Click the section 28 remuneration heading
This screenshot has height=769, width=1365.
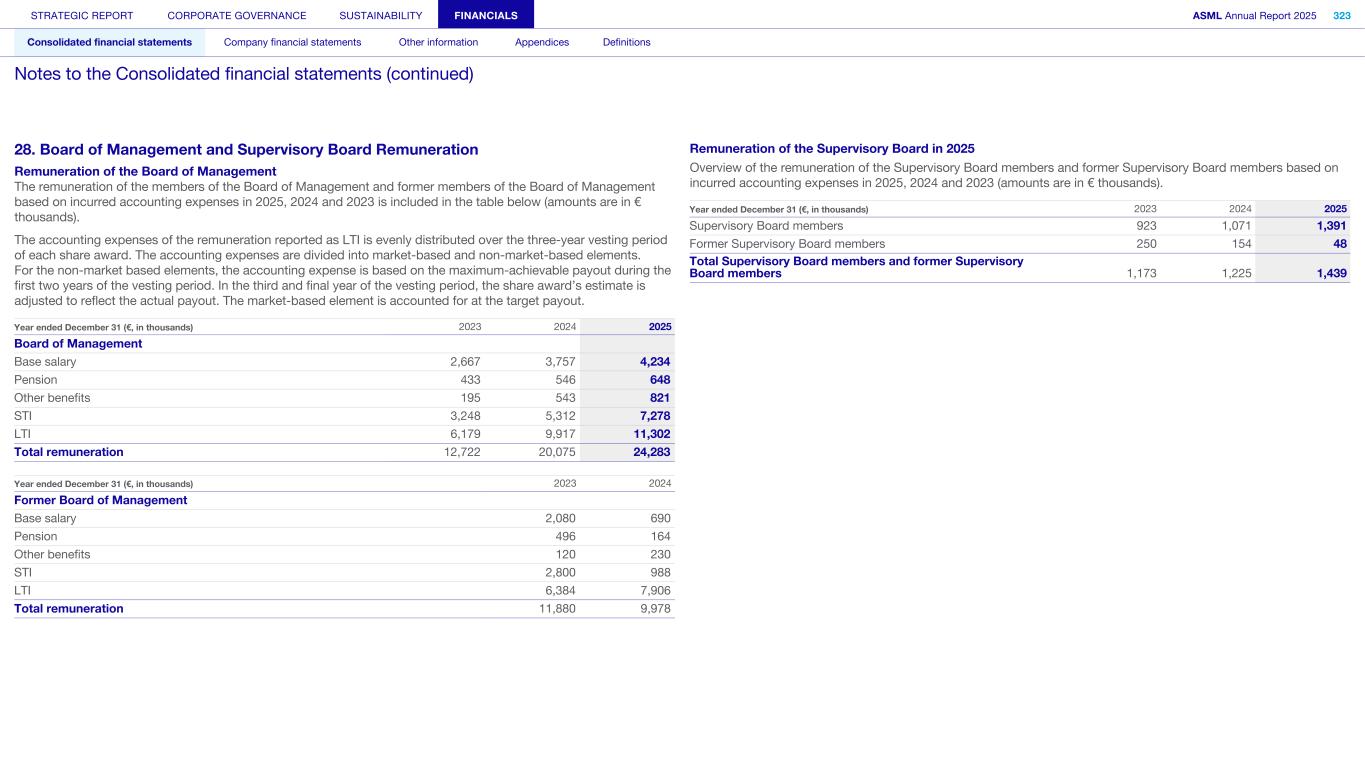(246, 150)
